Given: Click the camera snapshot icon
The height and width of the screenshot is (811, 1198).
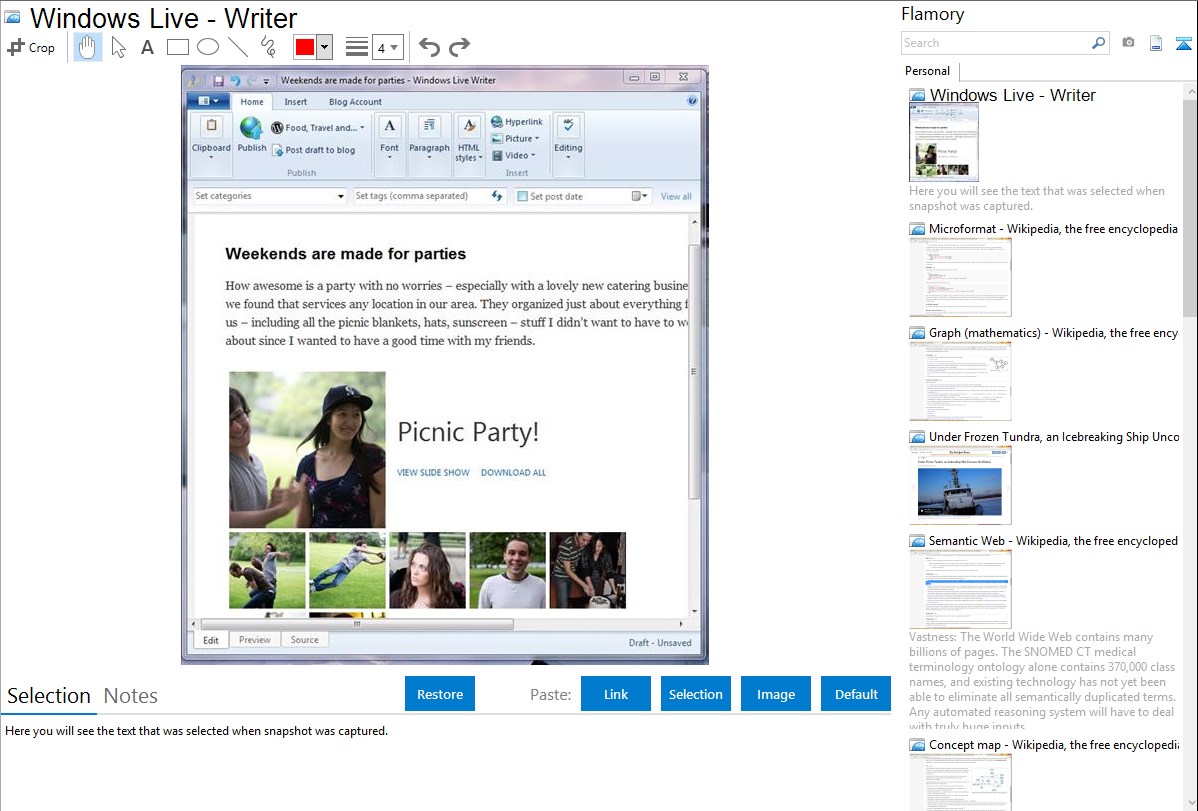Looking at the screenshot, I should point(1128,43).
